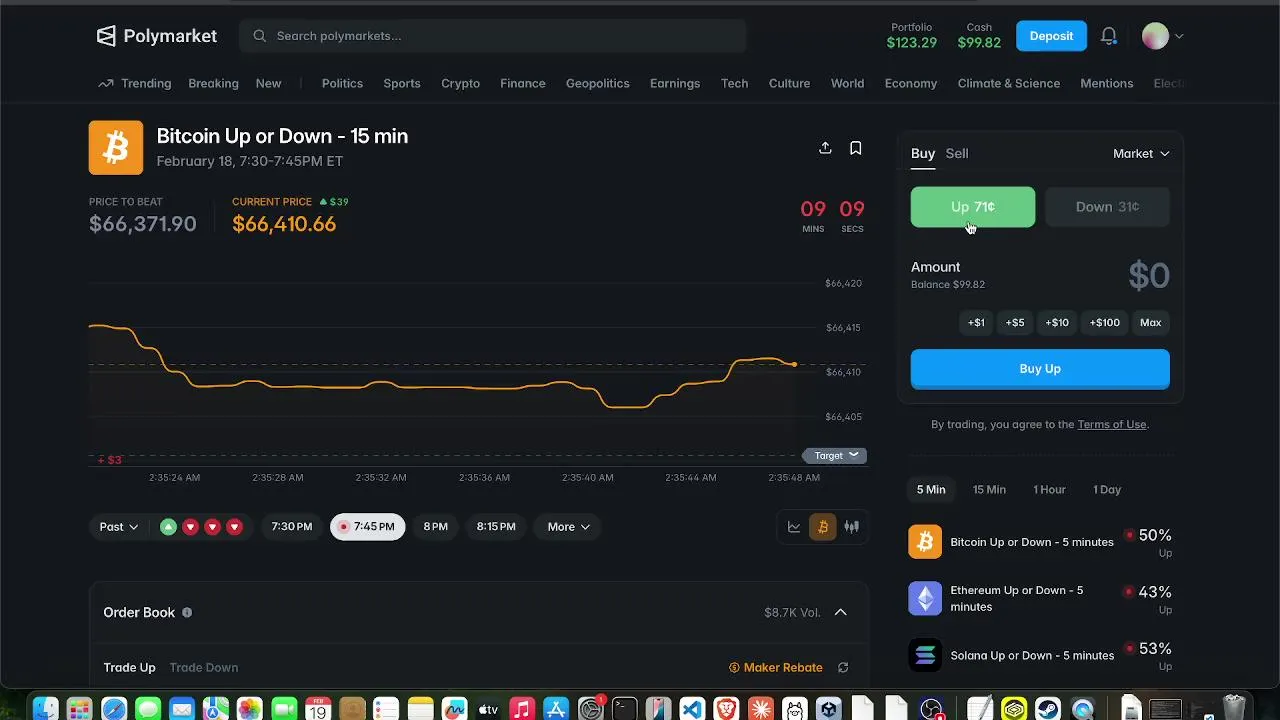
Task: Open the Politics category
Action: [342, 83]
